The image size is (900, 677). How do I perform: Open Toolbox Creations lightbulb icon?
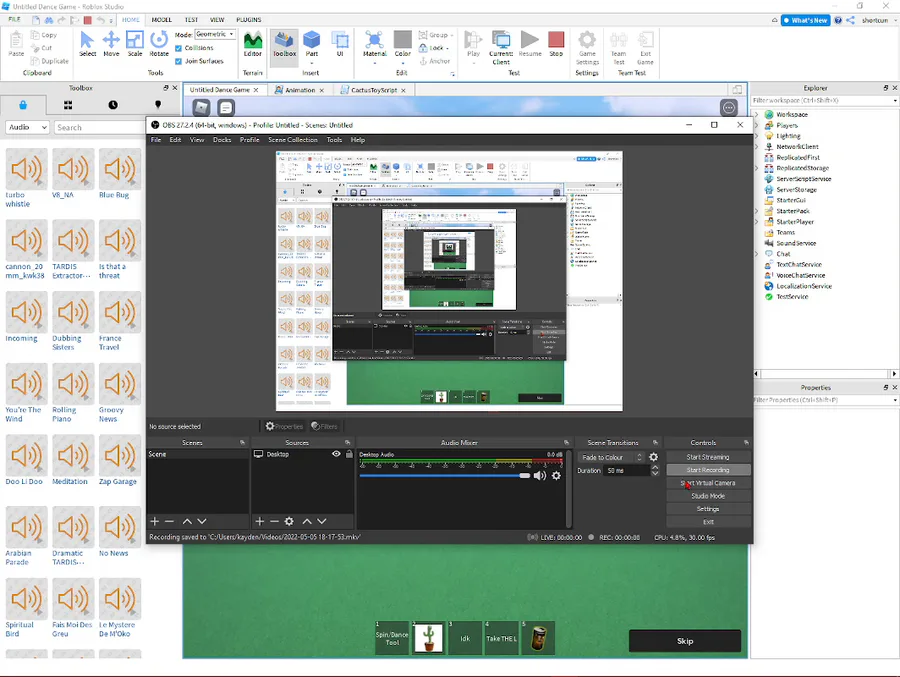point(158,105)
